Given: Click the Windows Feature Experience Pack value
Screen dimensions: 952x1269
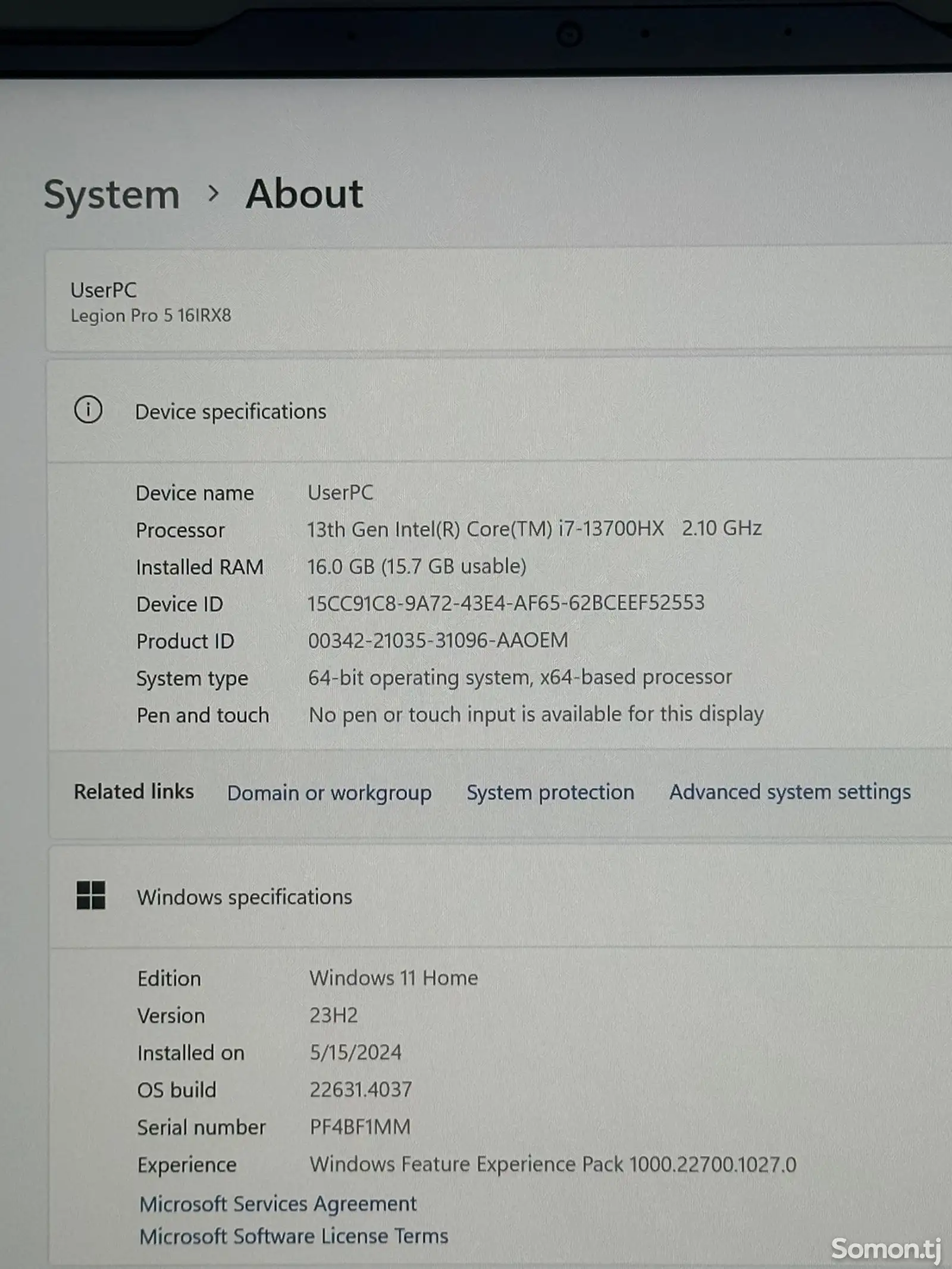Looking at the screenshot, I should pos(553,1164).
